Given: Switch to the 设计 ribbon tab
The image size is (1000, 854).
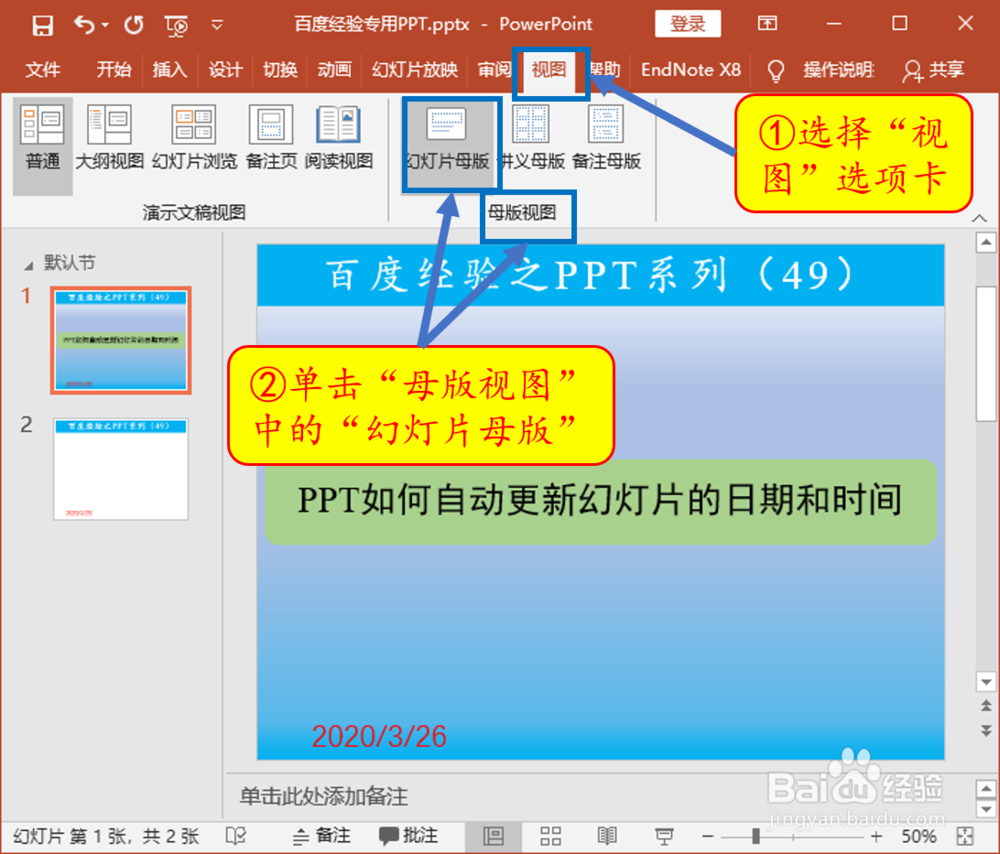Looking at the screenshot, I should [225, 70].
